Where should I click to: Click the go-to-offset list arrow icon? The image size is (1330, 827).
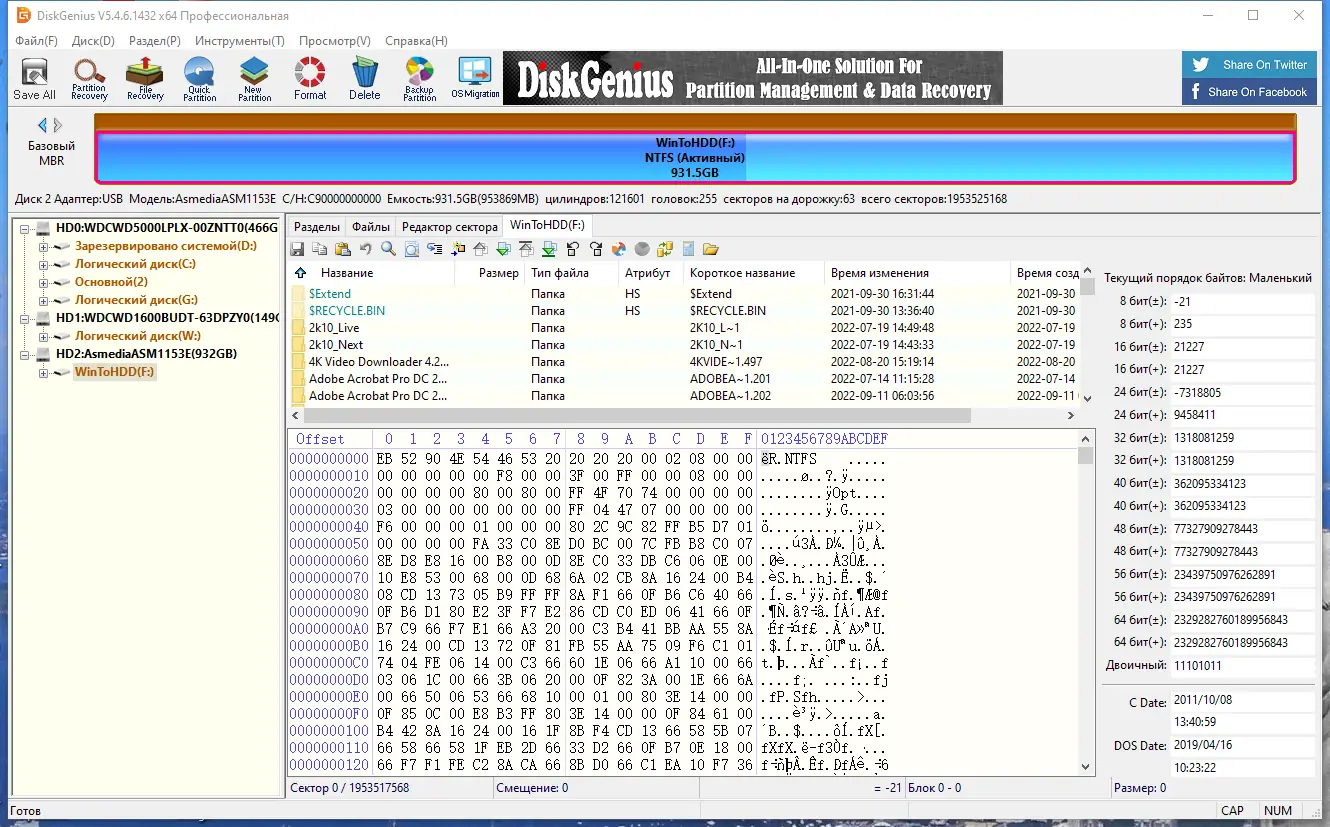[434, 249]
